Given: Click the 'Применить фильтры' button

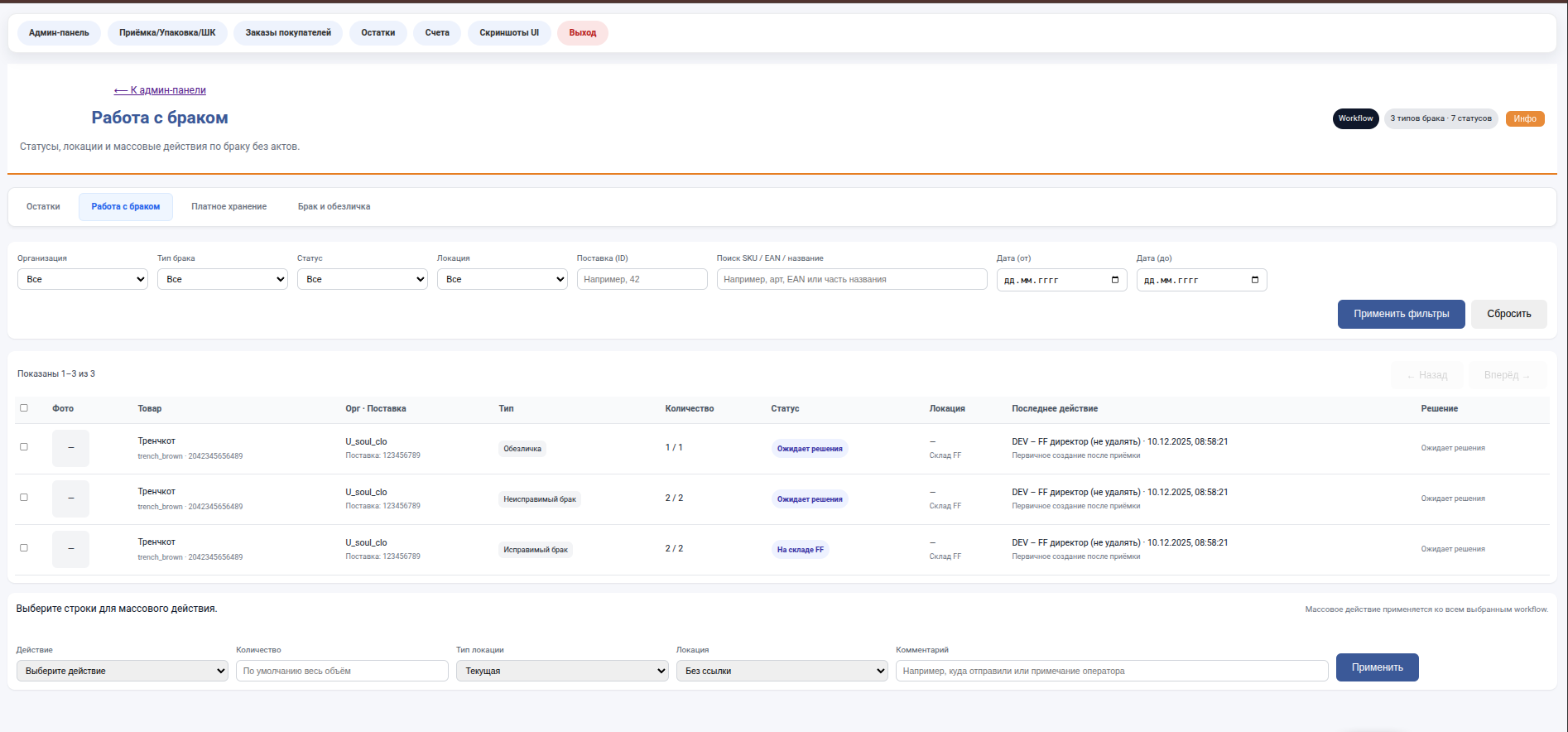Looking at the screenshot, I should (x=1401, y=314).
